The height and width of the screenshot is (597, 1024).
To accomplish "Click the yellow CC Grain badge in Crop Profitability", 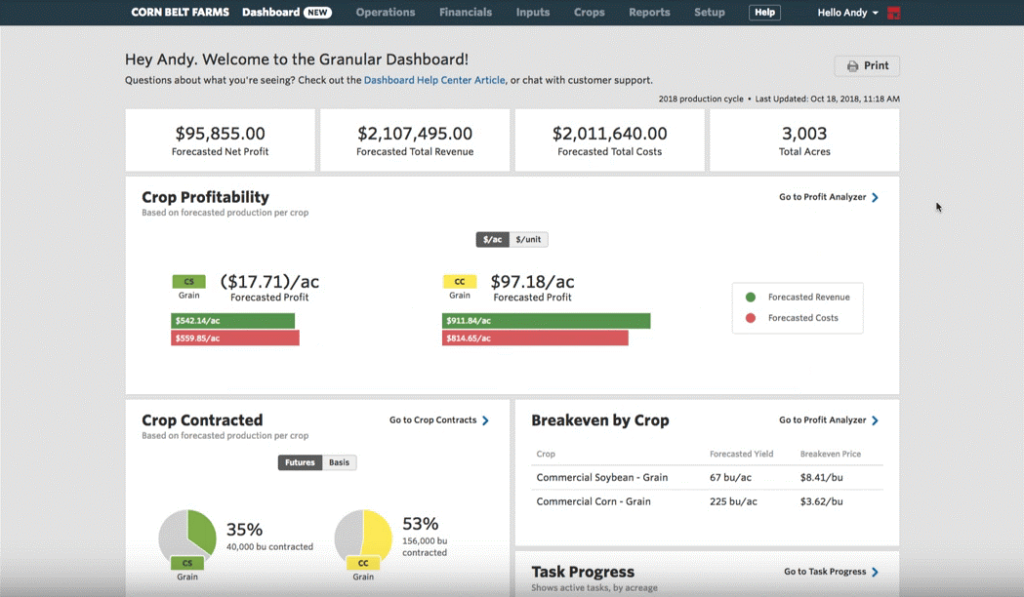I will tap(459, 282).
